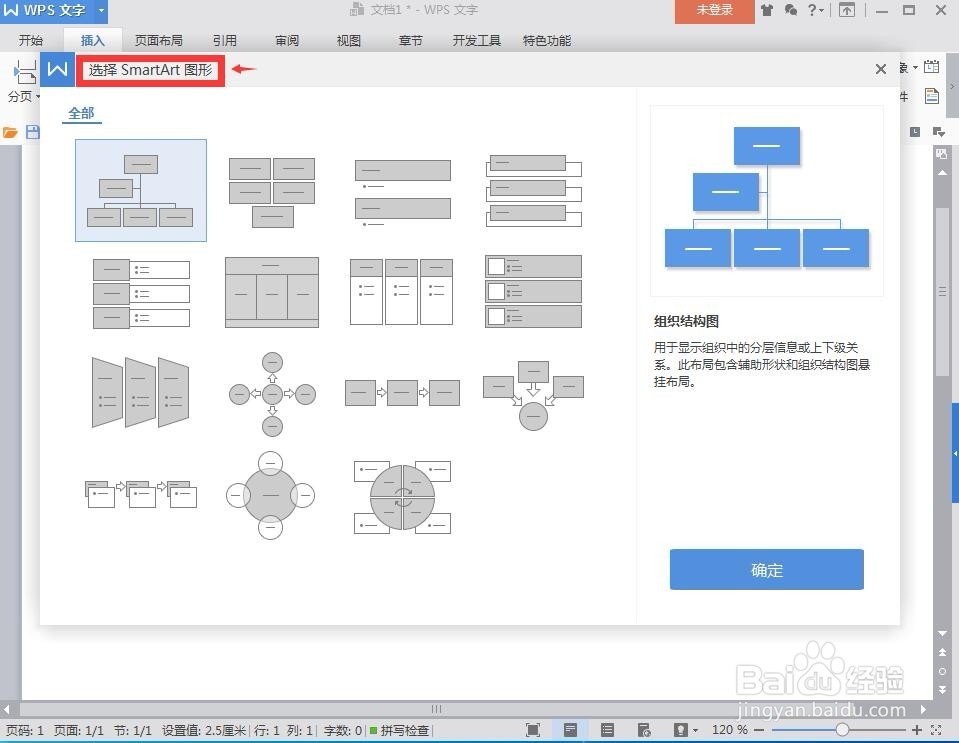
Task: Confirm selection with 确定 button
Action: [x=766, y=570]
